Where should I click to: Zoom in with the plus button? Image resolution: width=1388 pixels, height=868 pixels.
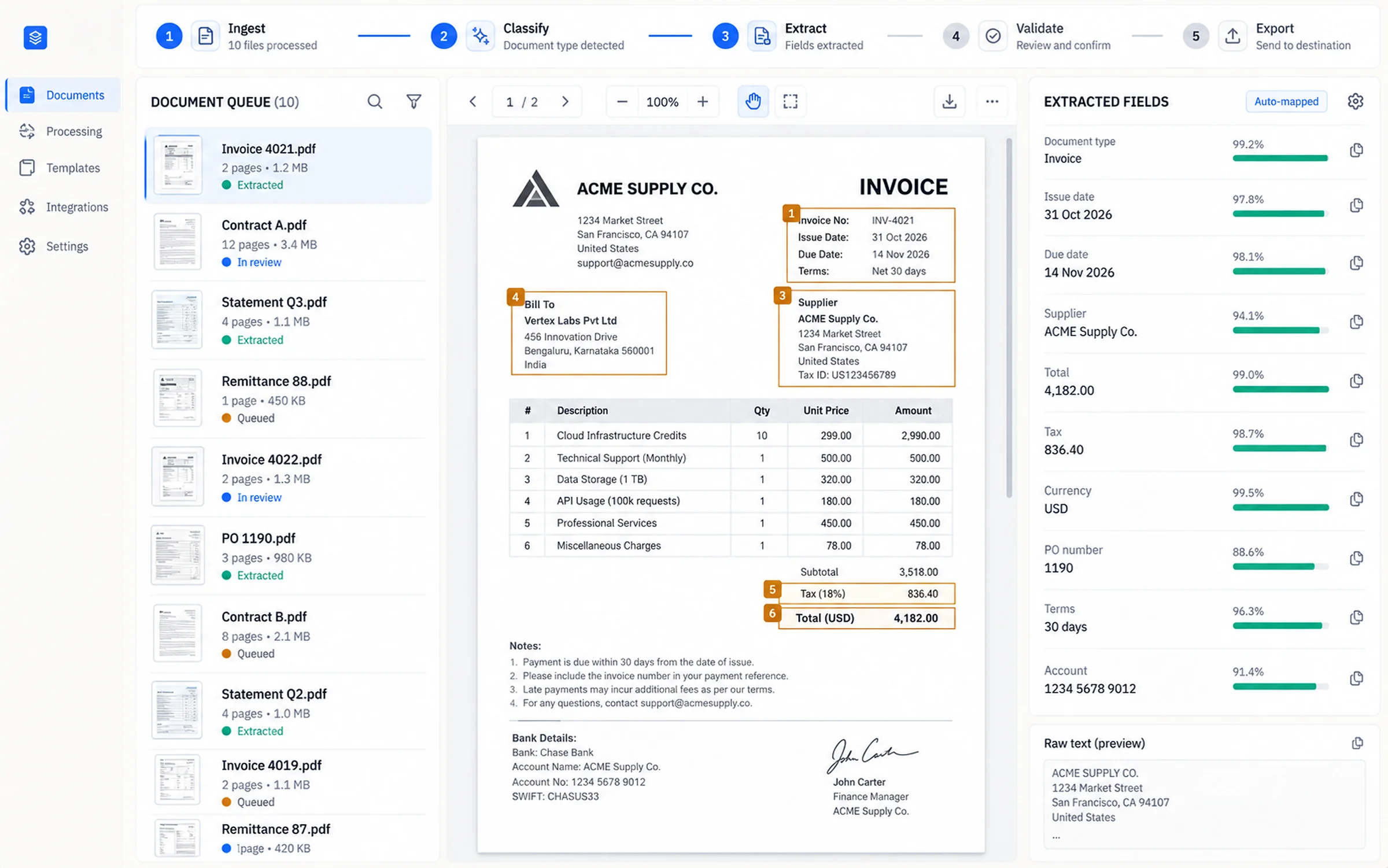click(703, 102)
